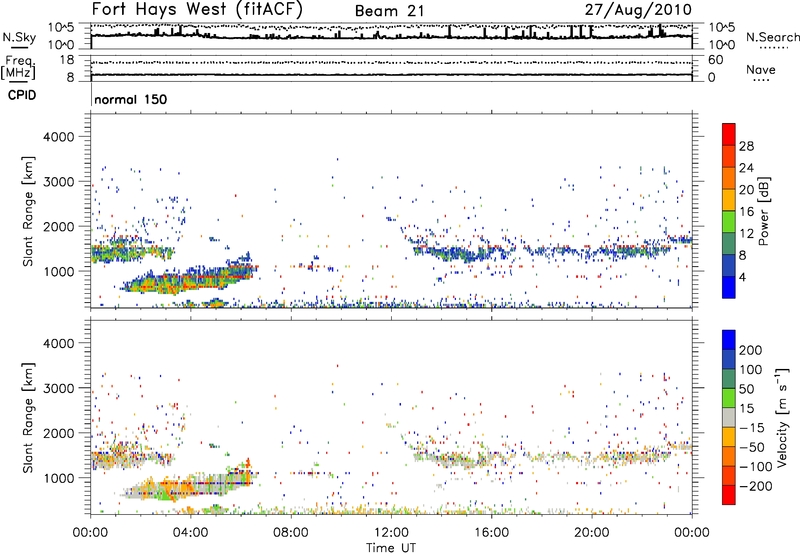Image resolution: width=800 pixels, height=554 pixels.
Task: Click the 'Power [dB]' colorbar title
Action: [764, 211]
